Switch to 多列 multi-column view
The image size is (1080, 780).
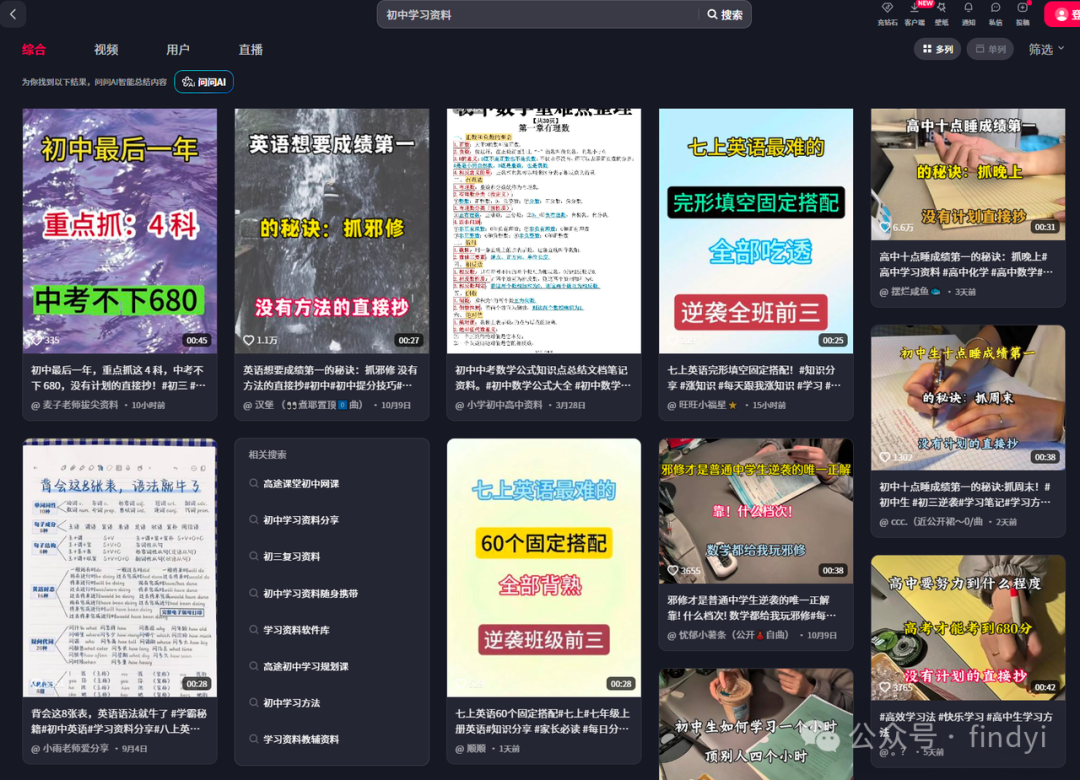[x=937, y=49]
